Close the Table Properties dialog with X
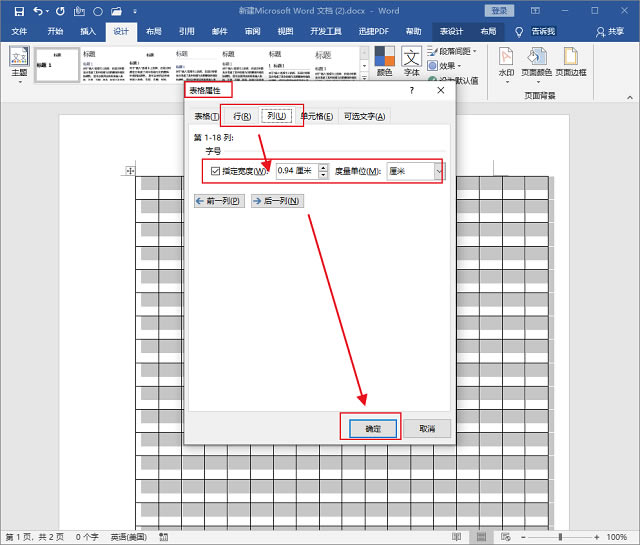640x545 pixels. (x=441, y=90)
